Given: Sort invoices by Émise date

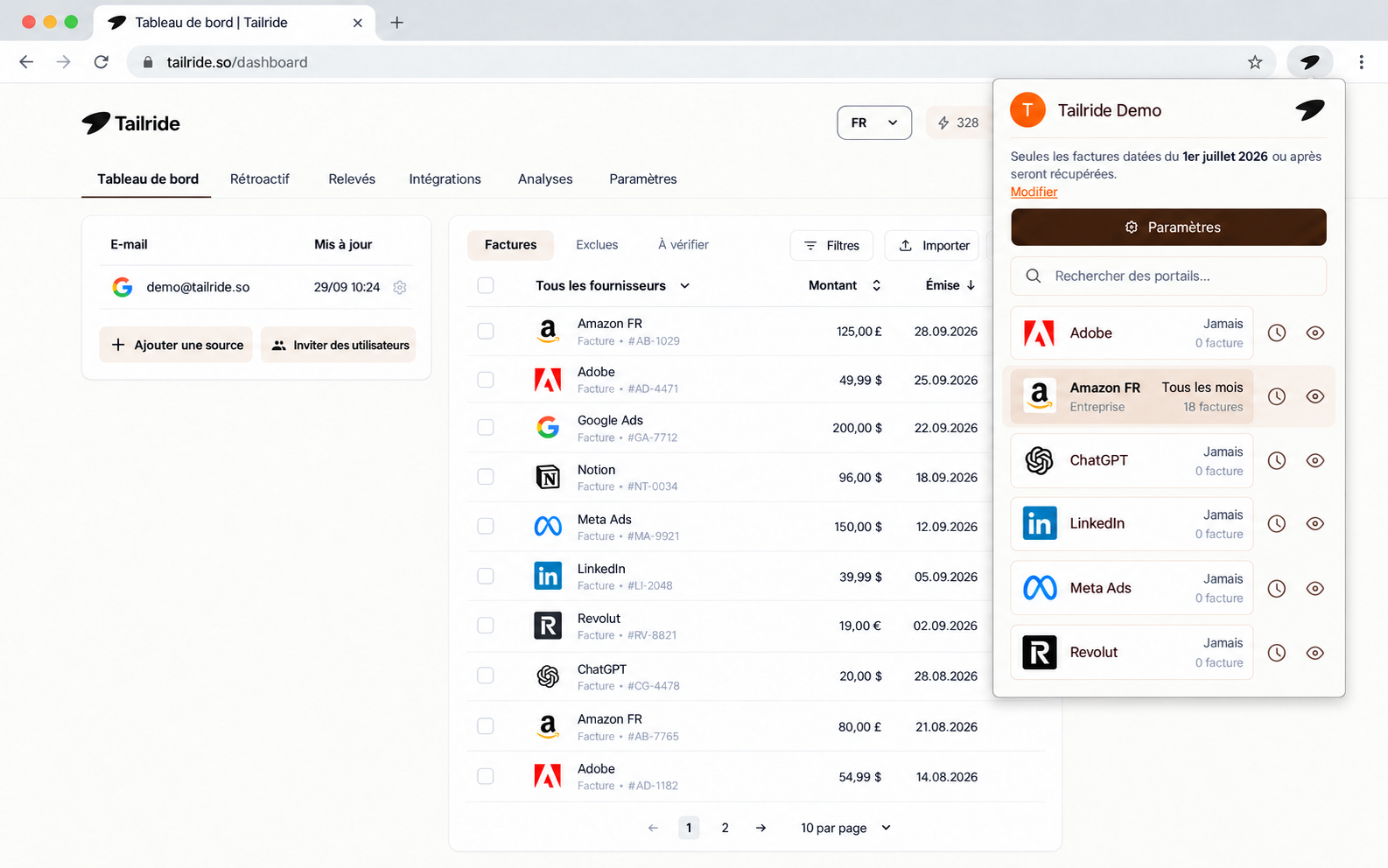Looking at the screenshot, I should click(950, 285).
